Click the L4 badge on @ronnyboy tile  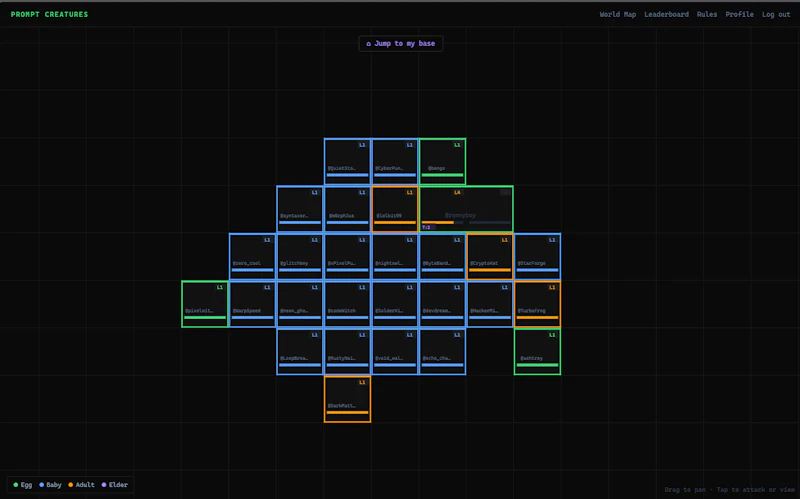pos(457,192)
